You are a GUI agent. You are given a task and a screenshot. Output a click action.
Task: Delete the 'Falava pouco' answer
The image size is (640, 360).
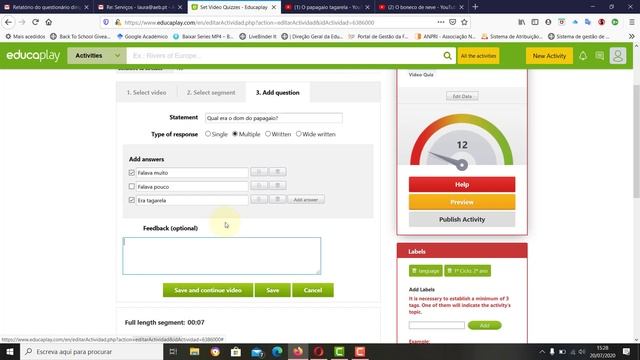click(x=278, y=186)
